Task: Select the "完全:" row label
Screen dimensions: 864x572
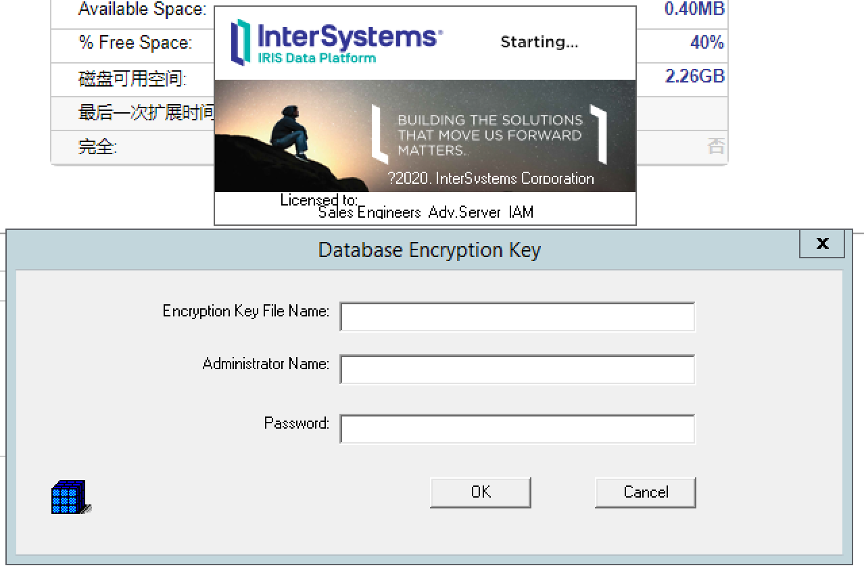Action: point(98,147)
